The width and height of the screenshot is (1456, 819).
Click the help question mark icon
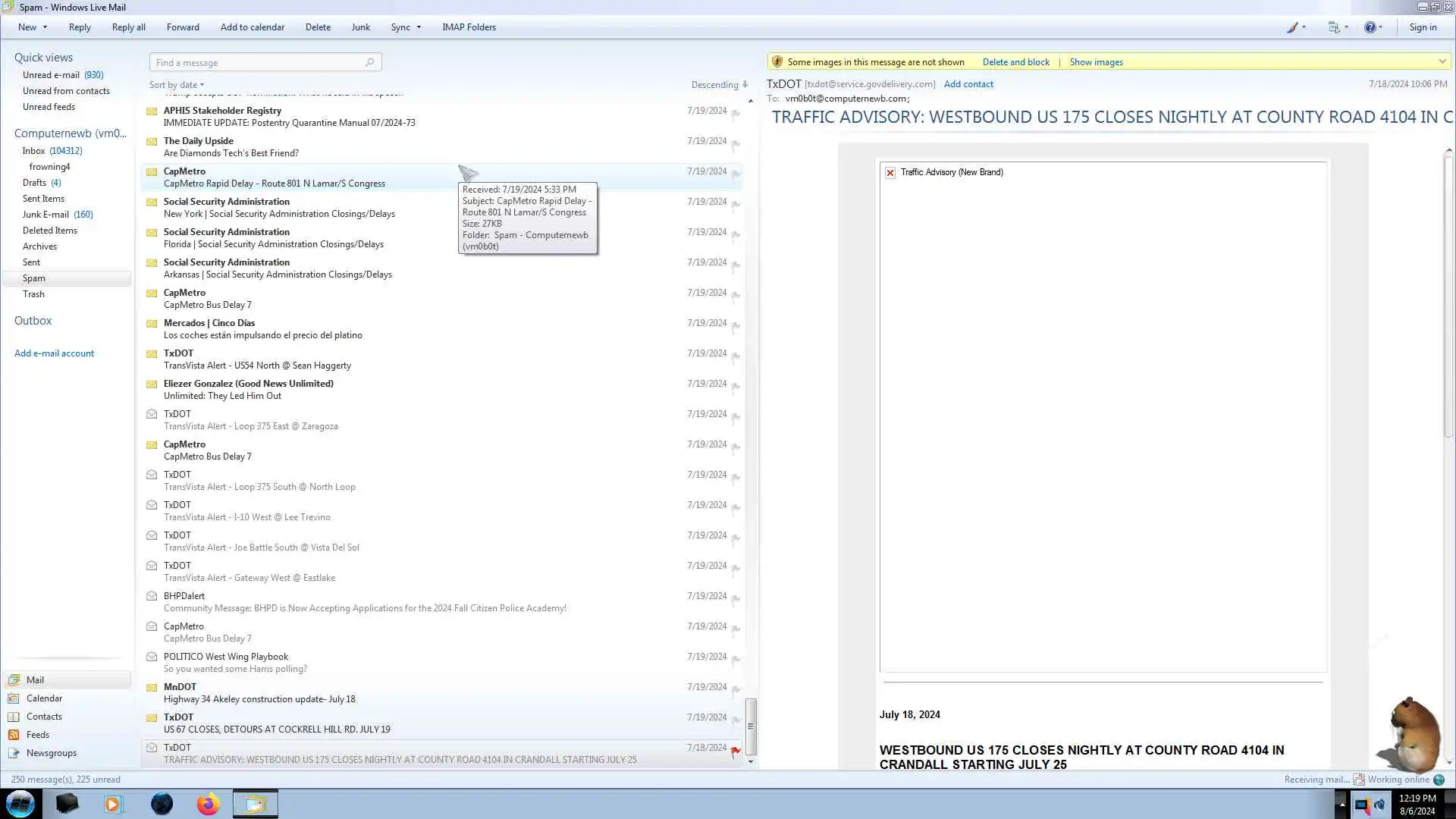[1370, 27]
